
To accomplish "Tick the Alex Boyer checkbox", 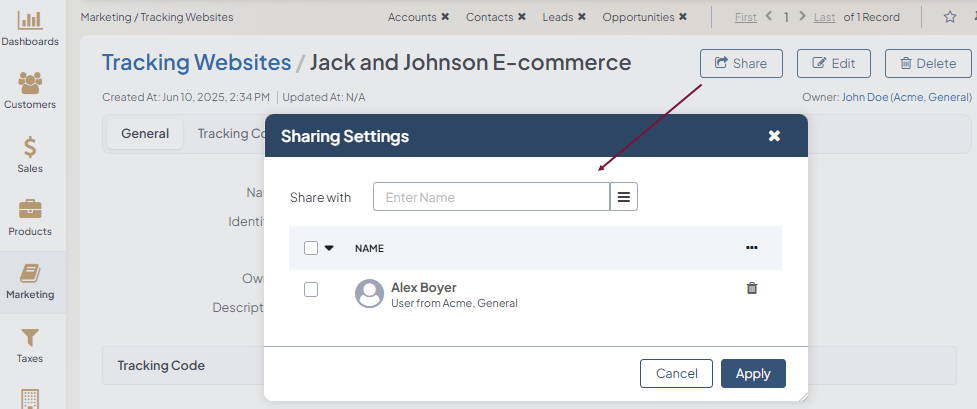I will (311, 289).
